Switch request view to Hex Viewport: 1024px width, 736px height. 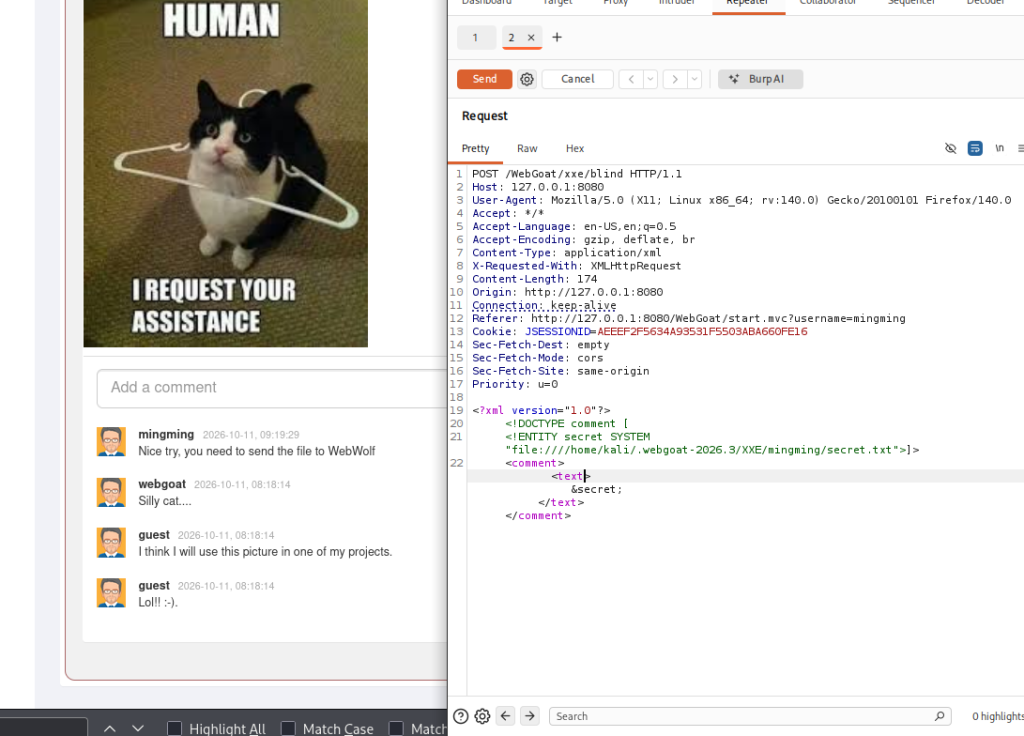click(x=575, y=148)
